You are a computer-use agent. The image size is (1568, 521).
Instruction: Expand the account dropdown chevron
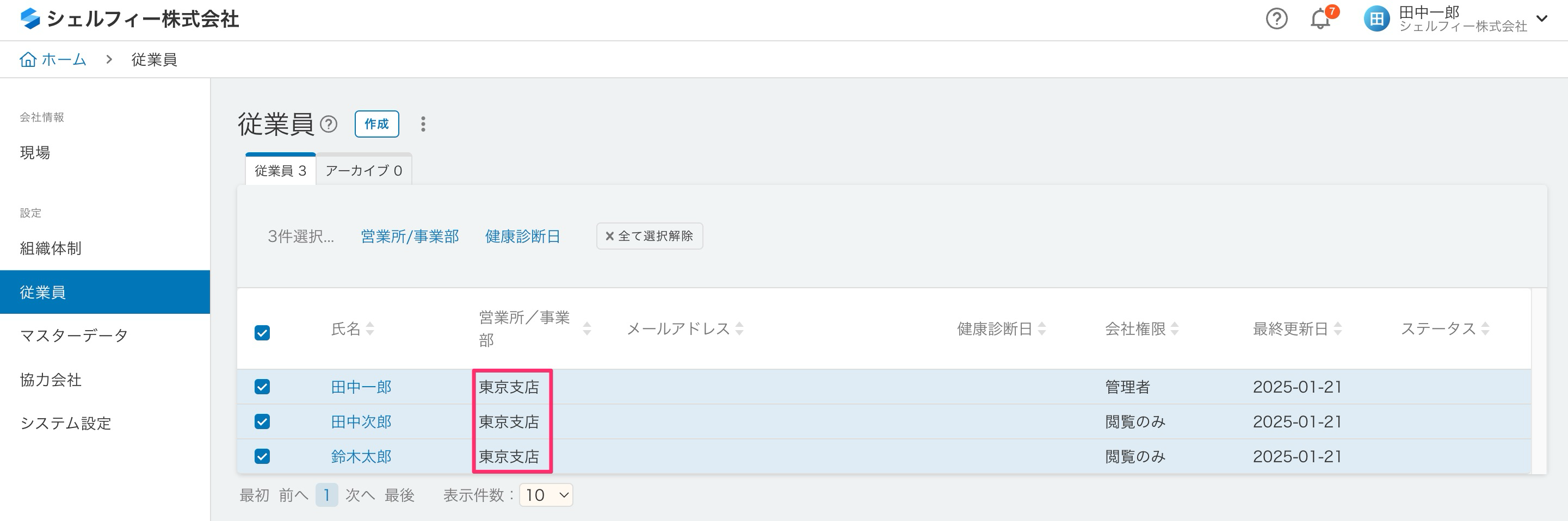point(1542,19)
